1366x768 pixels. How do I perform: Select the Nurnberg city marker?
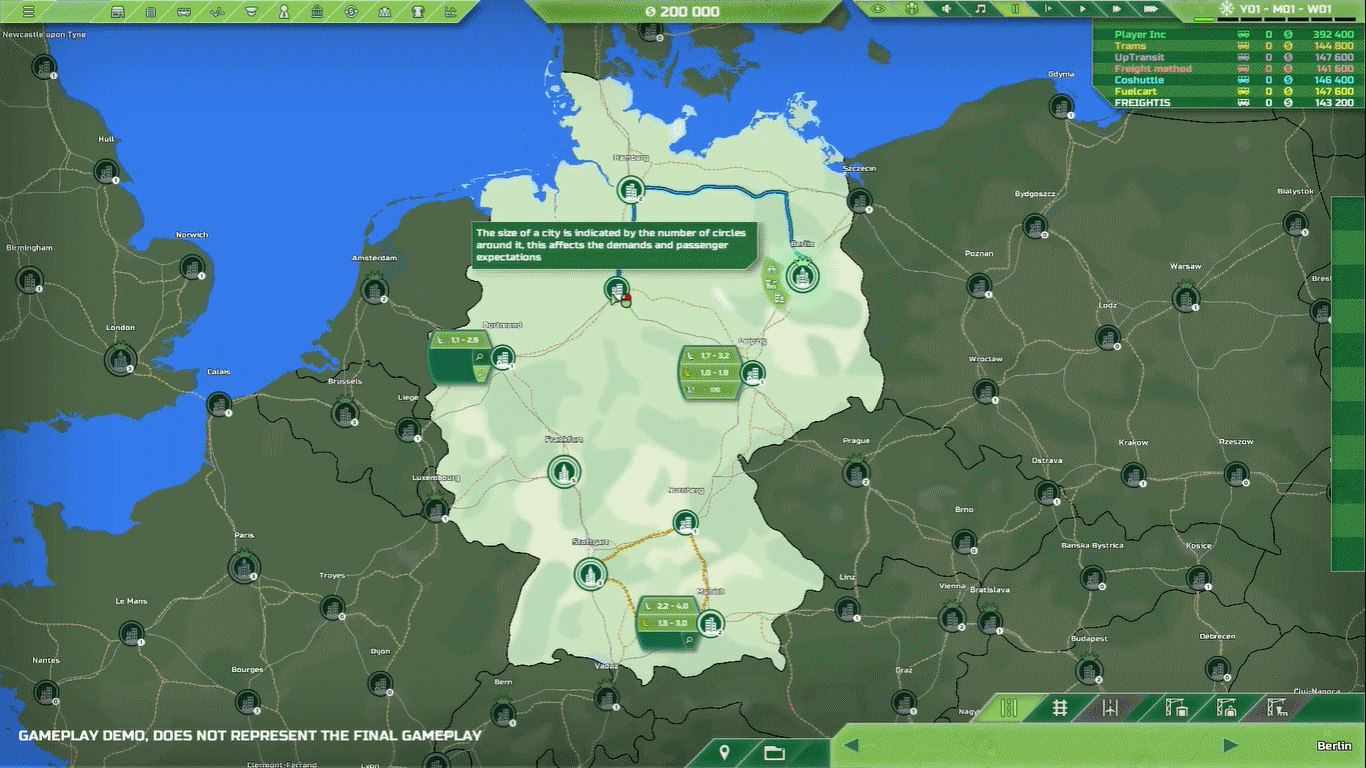tap(685, 520)
